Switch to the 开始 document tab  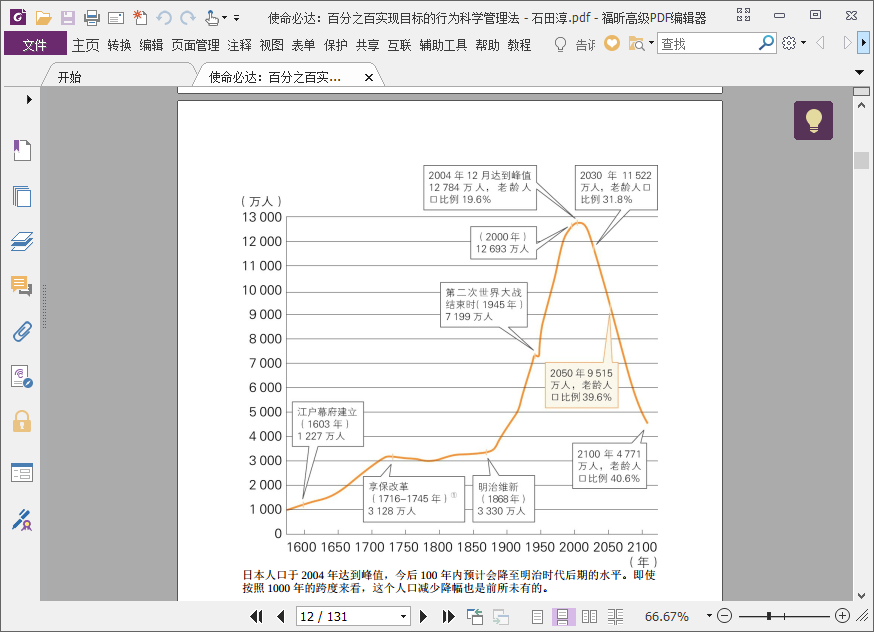[x=70, y=77]
